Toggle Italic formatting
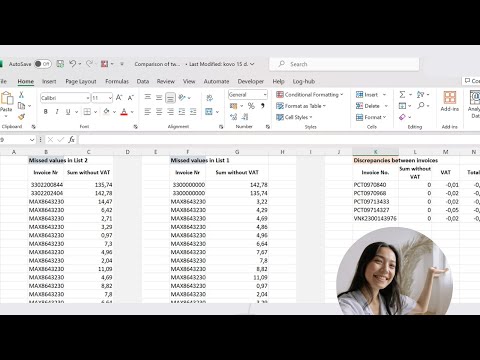 tap(57, 112)
